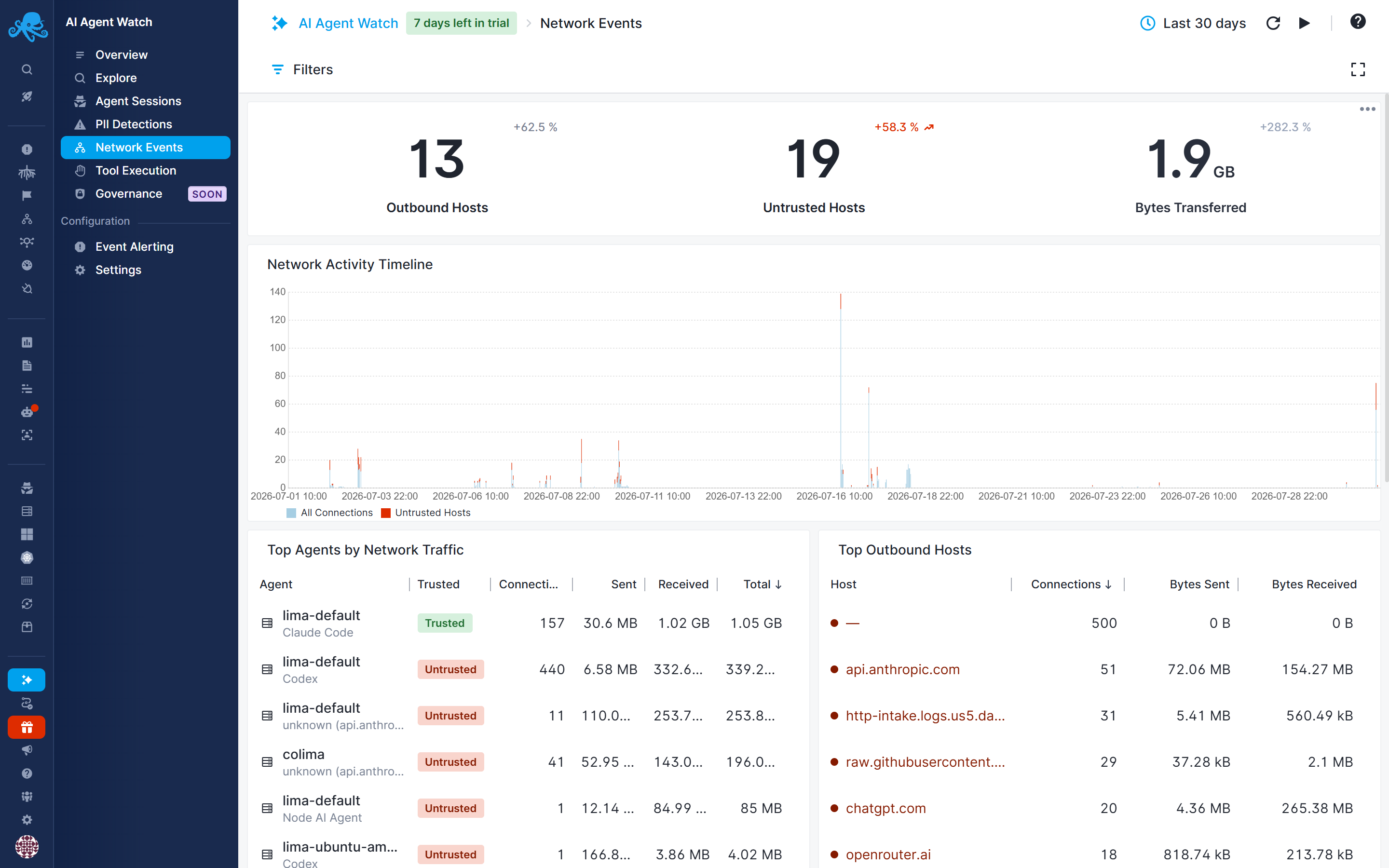Open the AI Agent Watch sparkle icon in rail

pyautogui.click(x=27, y=680)
